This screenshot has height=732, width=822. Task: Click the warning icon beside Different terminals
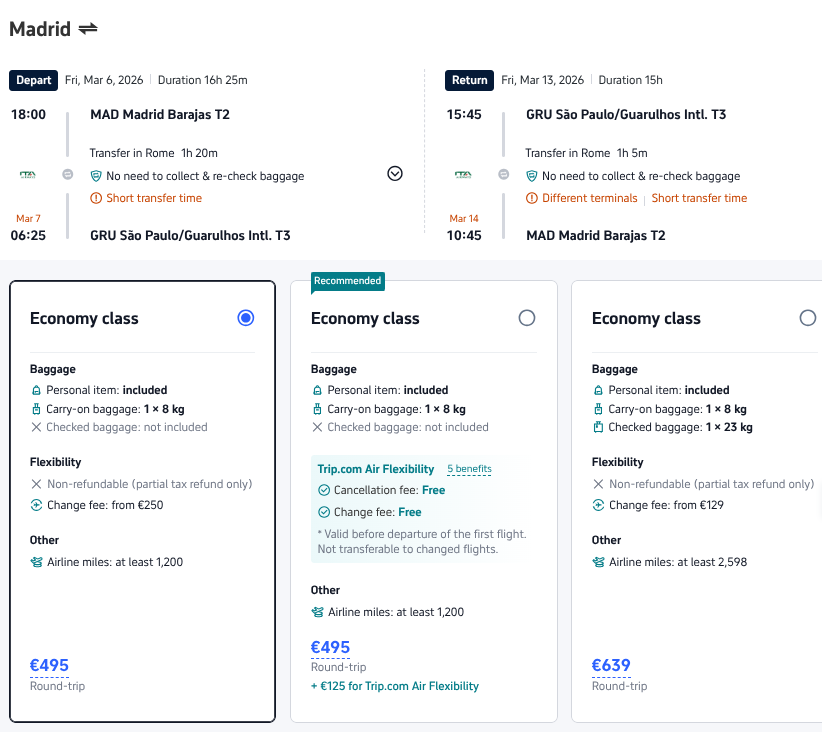(532, 198)
